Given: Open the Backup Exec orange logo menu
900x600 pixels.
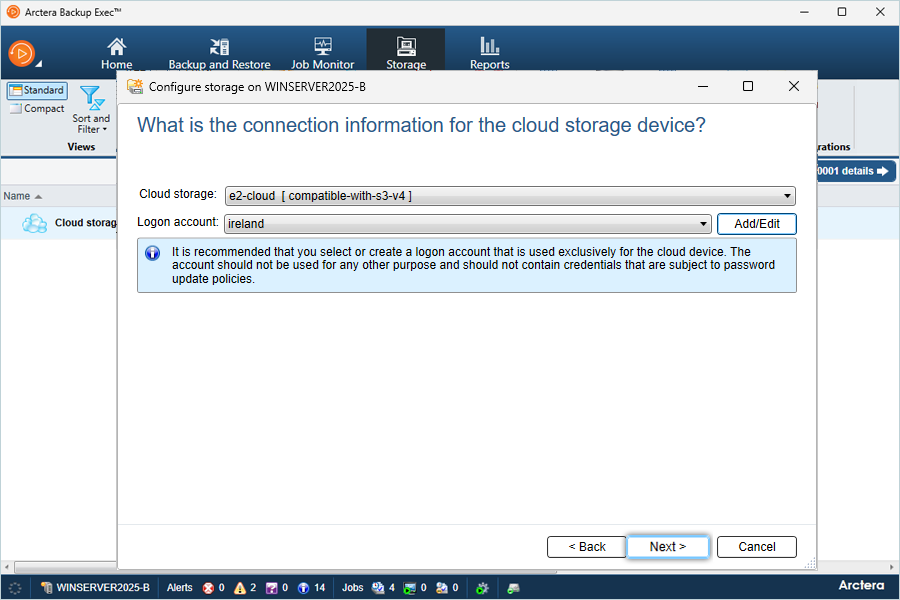Looking at the screenshot, I should tap(22, 54).
